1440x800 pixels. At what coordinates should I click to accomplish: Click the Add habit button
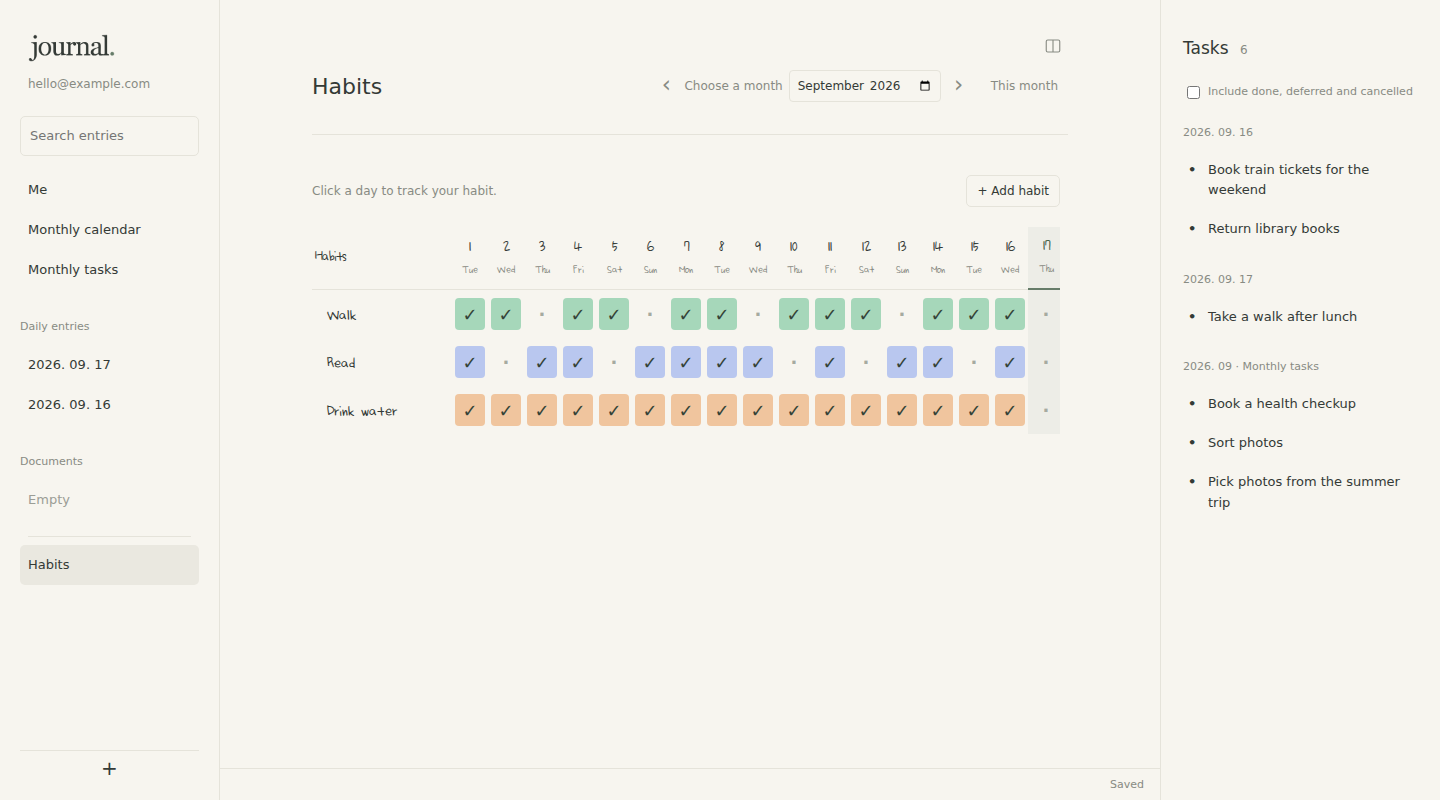[1013, 191]
